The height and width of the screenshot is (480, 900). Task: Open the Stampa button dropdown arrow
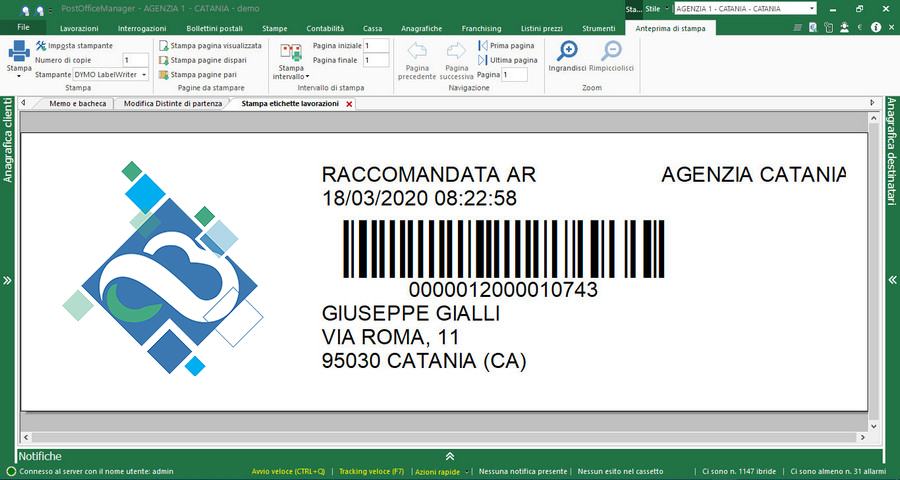pyautogui.click(x=19, y=76)
